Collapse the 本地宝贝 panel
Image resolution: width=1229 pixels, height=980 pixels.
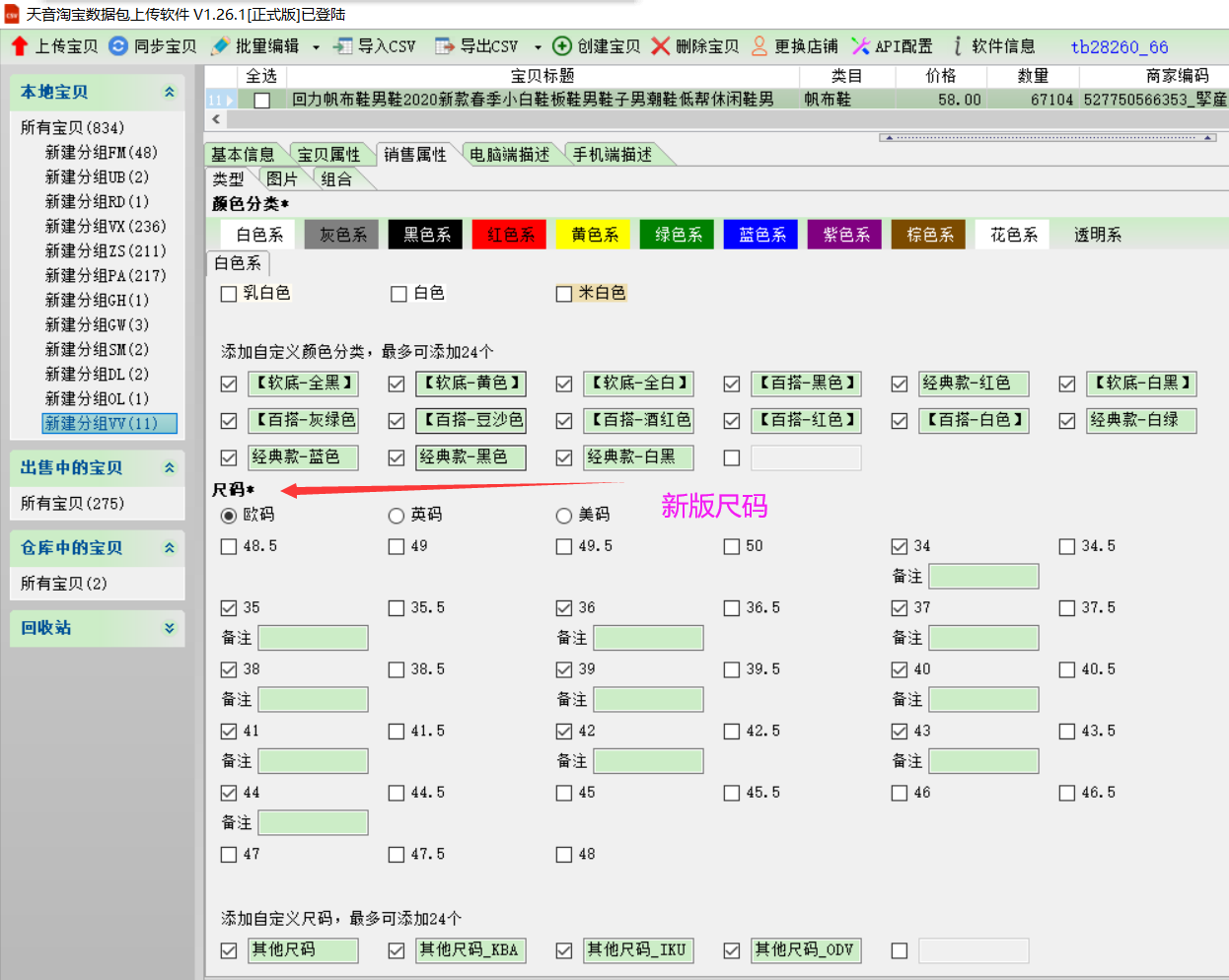(x=170, y=92)
